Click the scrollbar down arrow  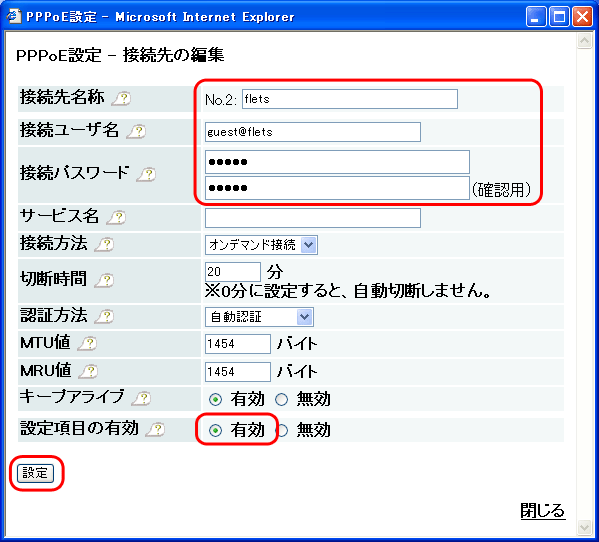584,527
